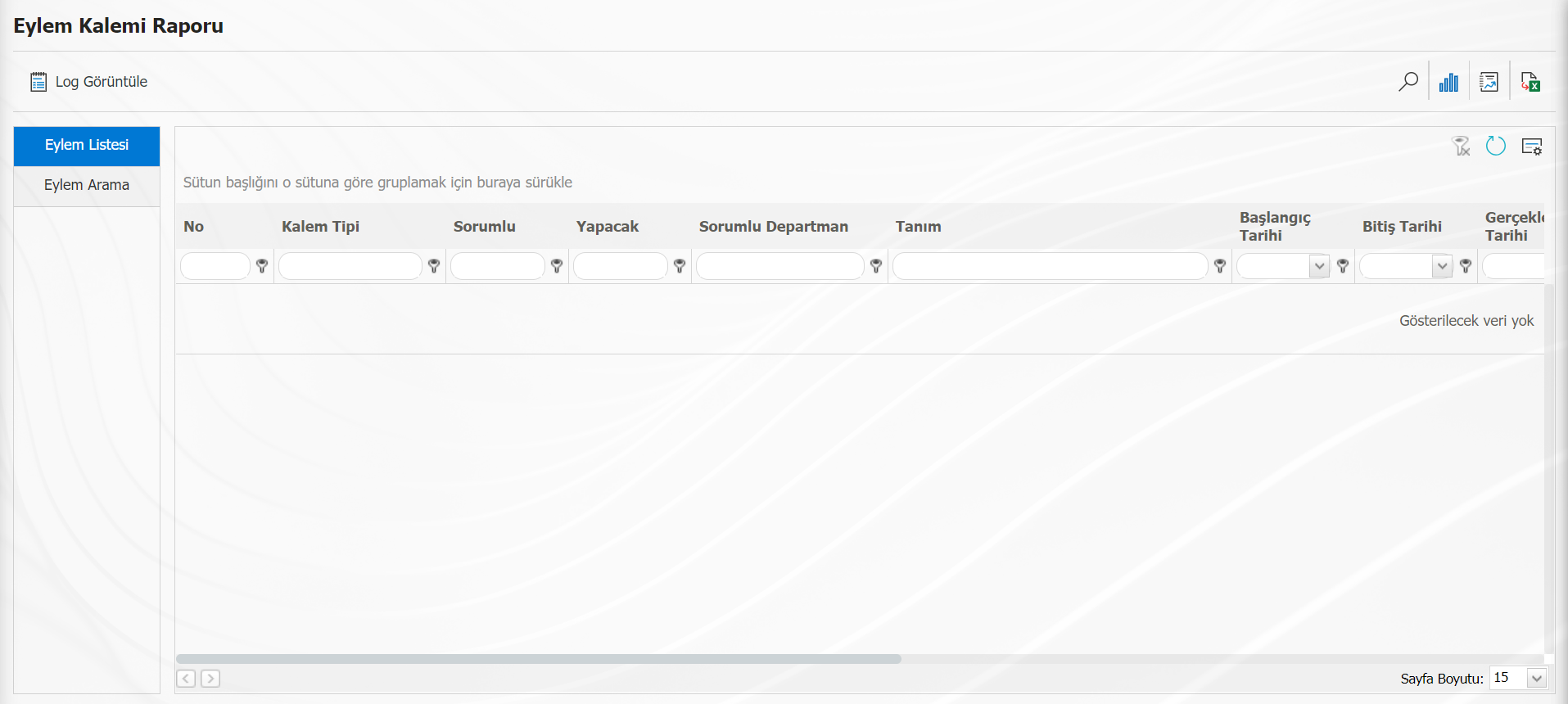This screenshot has width=1568, height=704.
Task: Sort by the Yapacak column header
Action: pos(608,227)
